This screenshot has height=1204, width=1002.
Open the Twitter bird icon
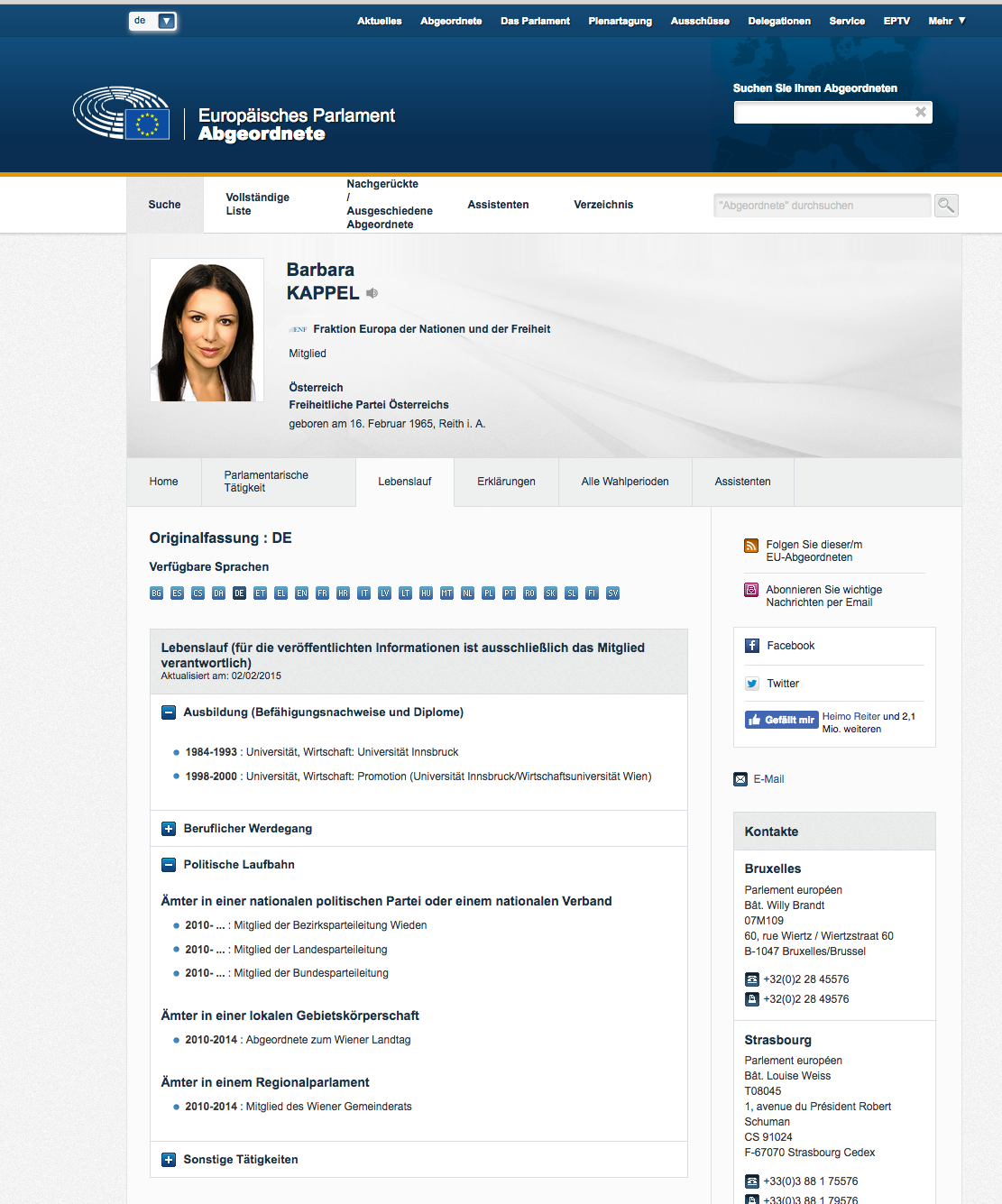752,684
